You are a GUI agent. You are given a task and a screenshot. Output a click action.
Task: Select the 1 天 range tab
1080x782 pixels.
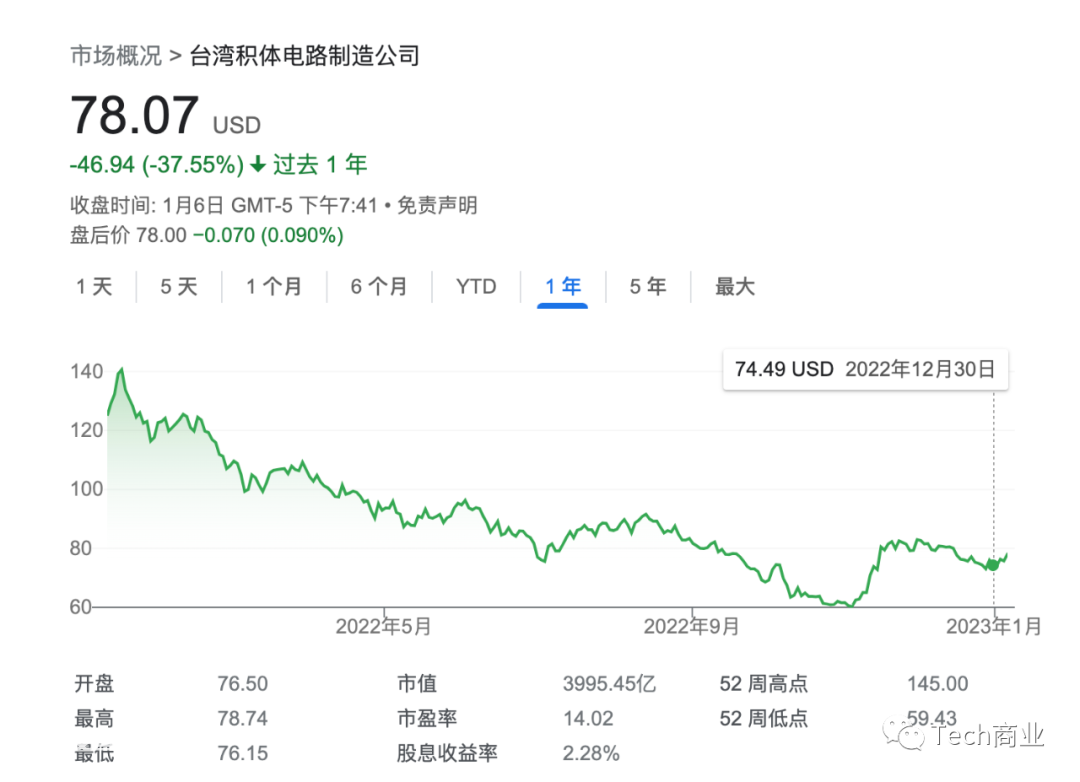point(94,287)
